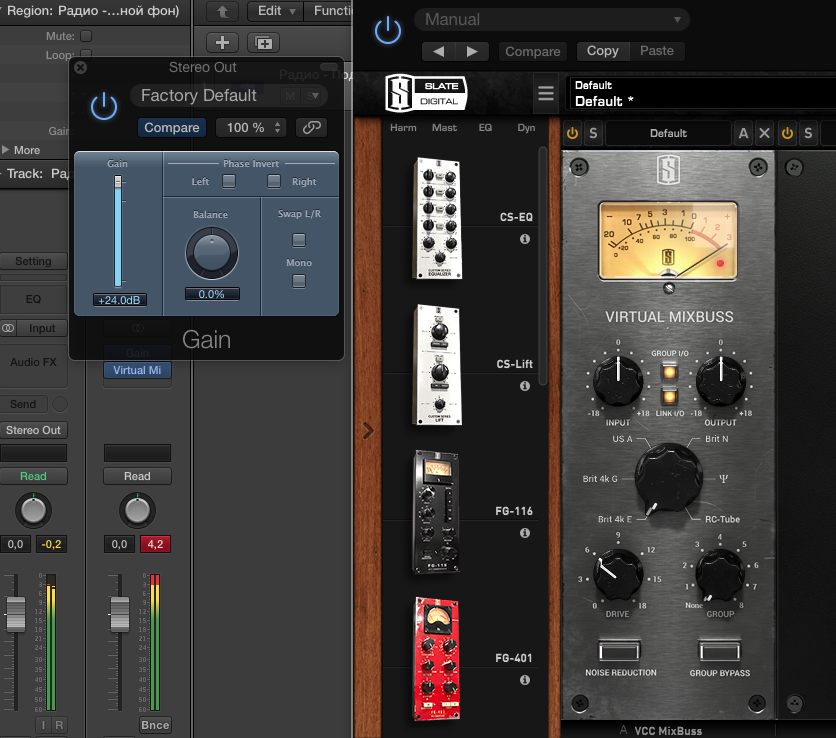Switch to the EQ module tab
The height and width of the screenshot is (738, 836).
point(485,127)
